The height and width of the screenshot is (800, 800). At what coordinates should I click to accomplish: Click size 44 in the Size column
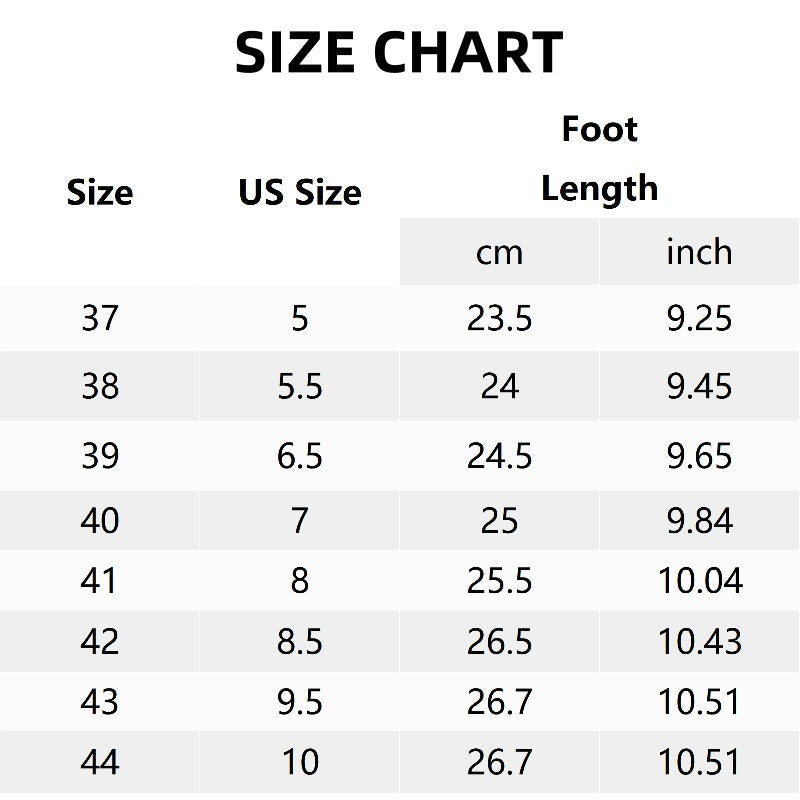click(x=100, y=763)
